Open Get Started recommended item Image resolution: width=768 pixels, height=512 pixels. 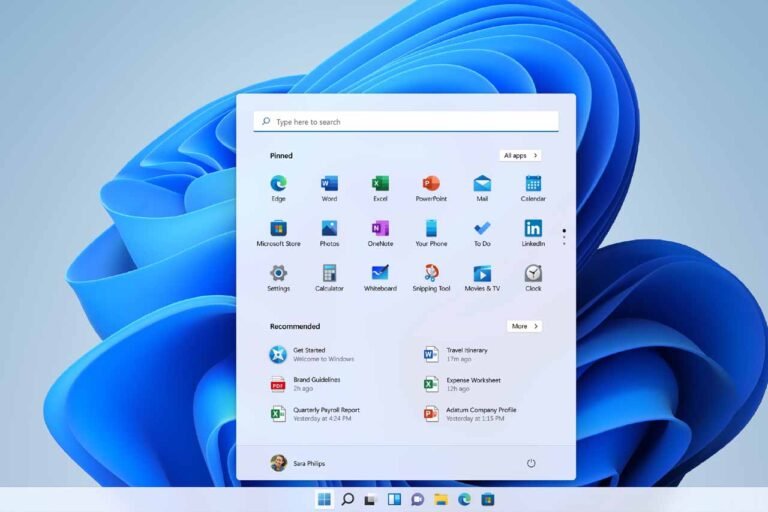click(312, 354)
